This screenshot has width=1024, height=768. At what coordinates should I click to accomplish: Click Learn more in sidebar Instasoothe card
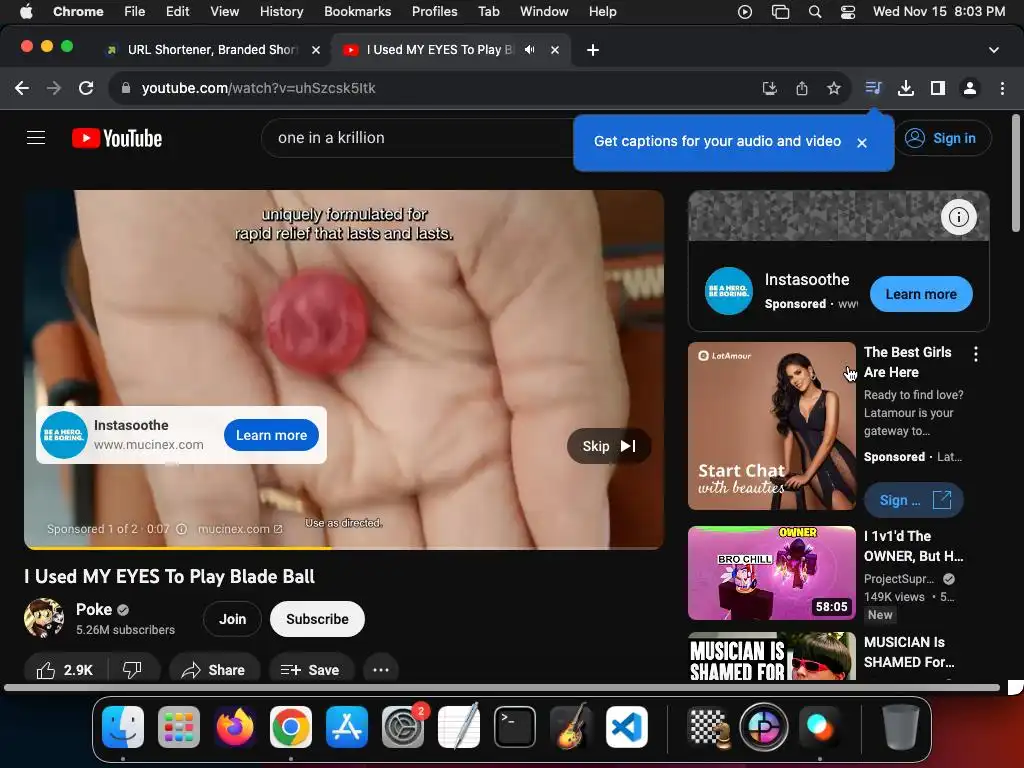[x=921, y=294]
